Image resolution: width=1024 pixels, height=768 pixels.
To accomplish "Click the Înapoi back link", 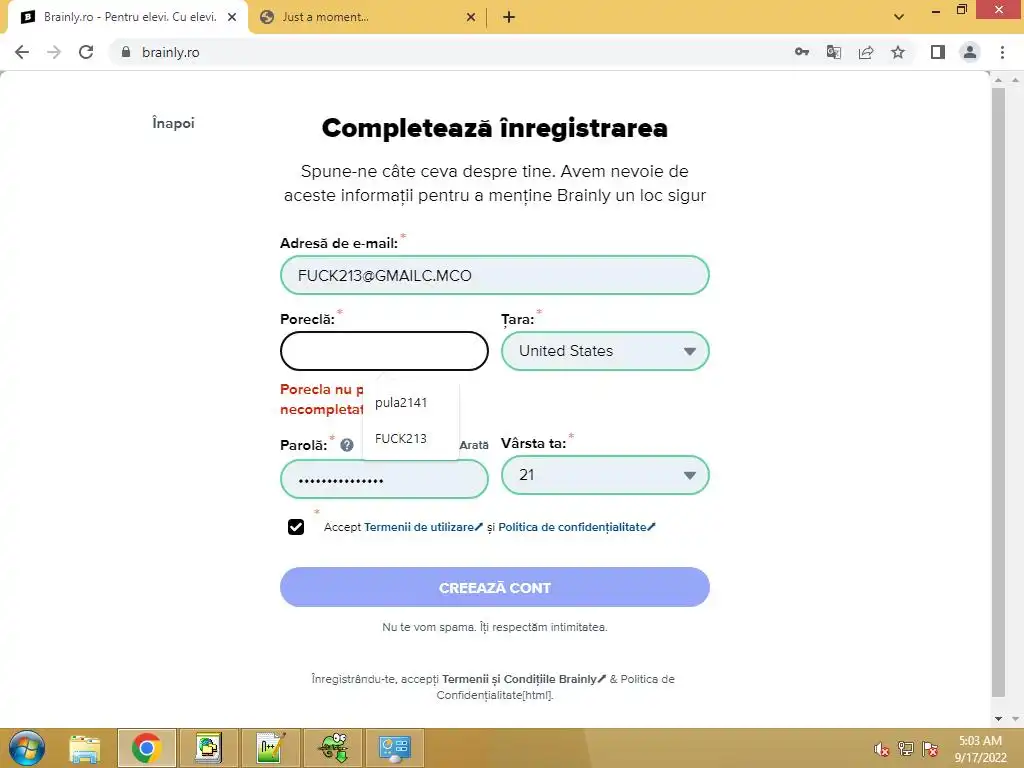I will point(173,123).
